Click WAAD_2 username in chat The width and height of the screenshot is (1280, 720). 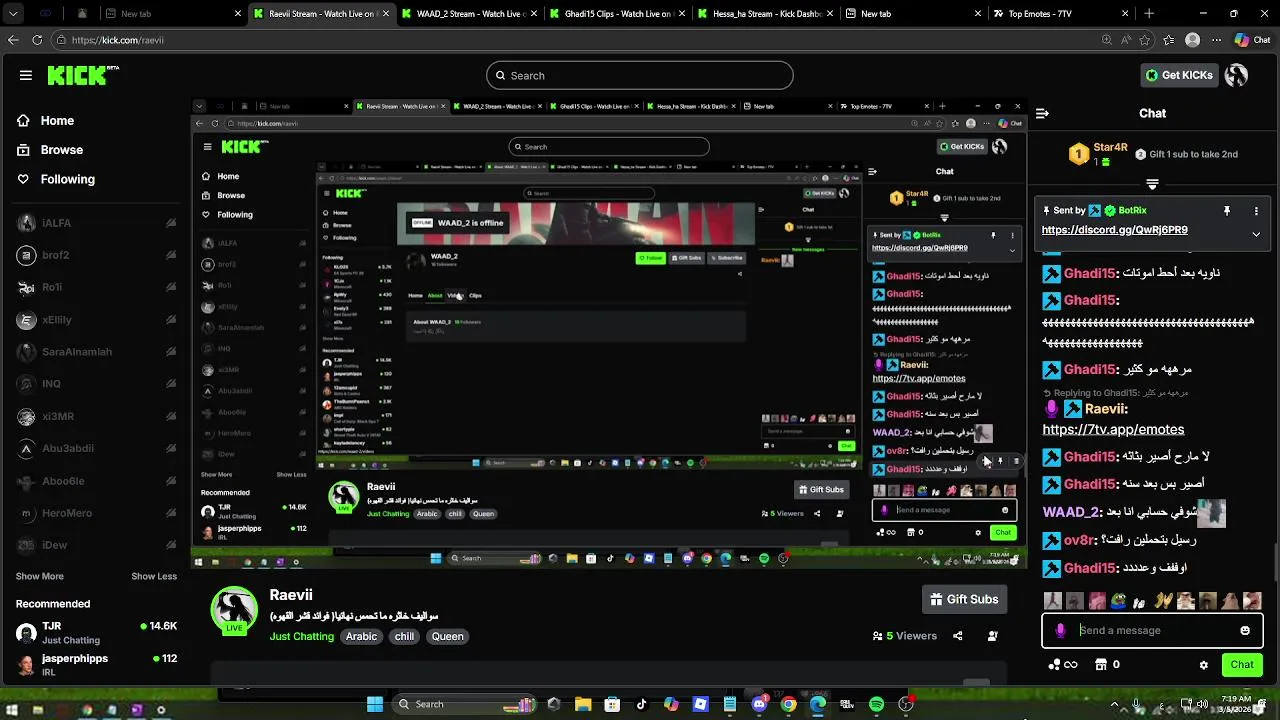[x=1070, y=512]
